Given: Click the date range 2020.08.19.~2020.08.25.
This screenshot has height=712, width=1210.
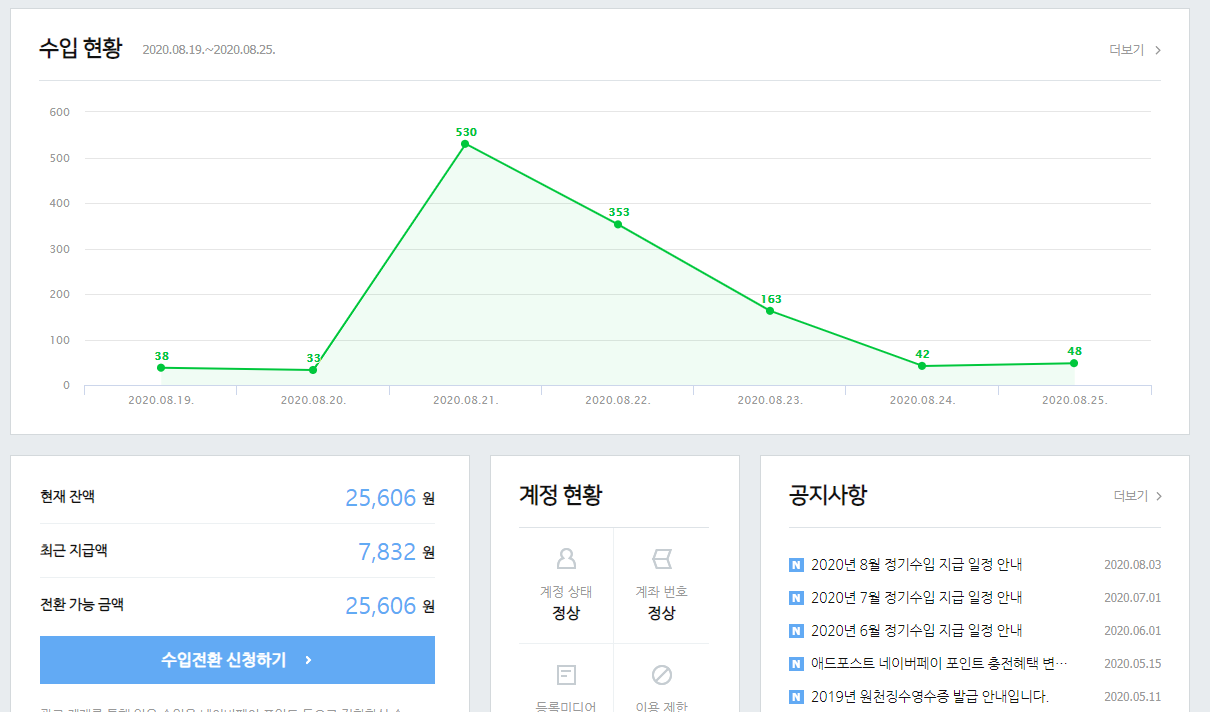Looking at the screenshot, I should click(x=209, y=50).
